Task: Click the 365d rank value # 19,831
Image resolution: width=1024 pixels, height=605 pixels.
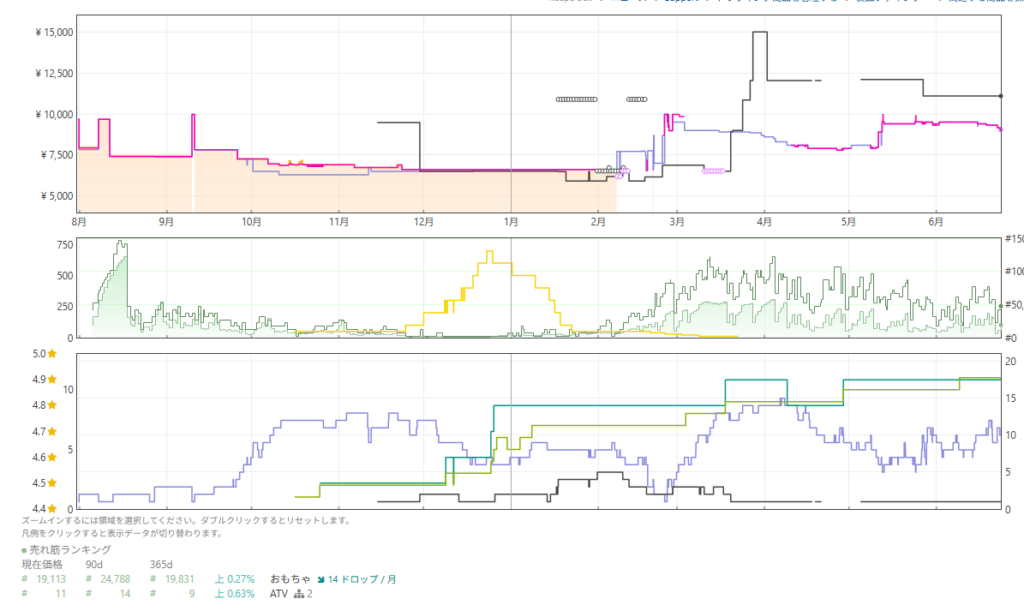Action: pyautogui.click(x=172, y=579)
